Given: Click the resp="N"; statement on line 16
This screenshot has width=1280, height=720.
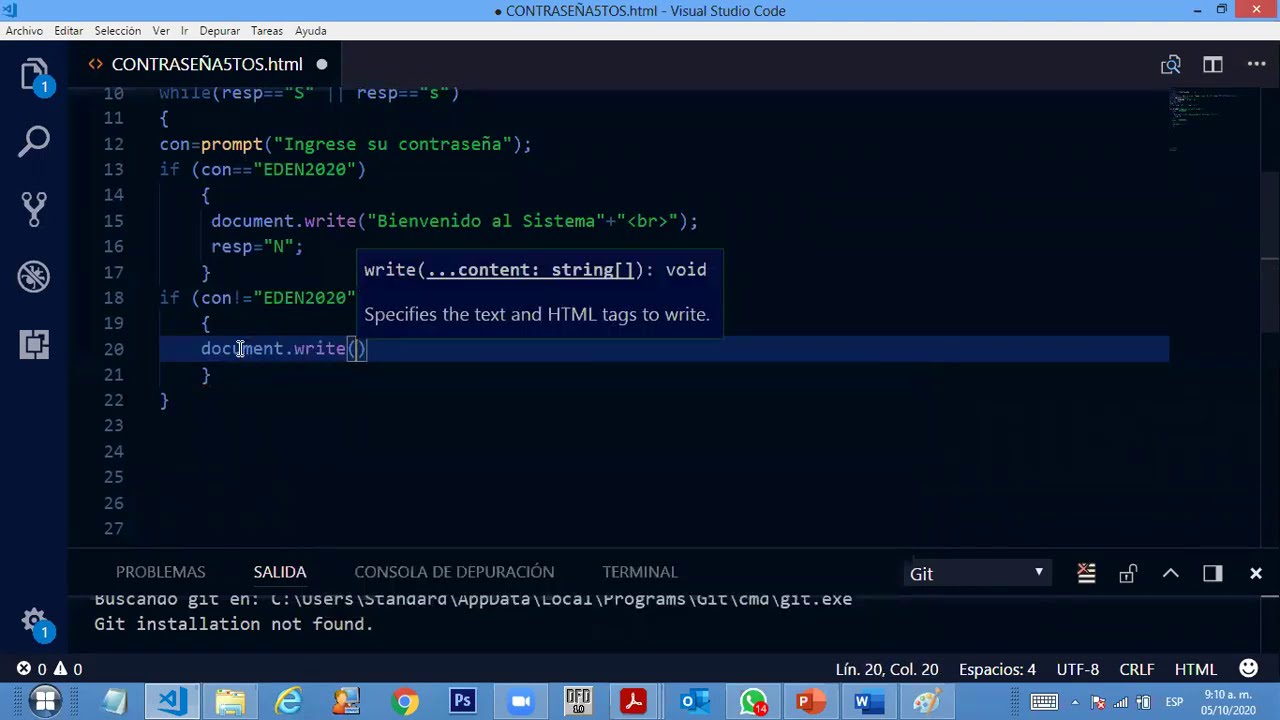Looking at the screenshot, I should pyautogui.click(x=257, y=246).
